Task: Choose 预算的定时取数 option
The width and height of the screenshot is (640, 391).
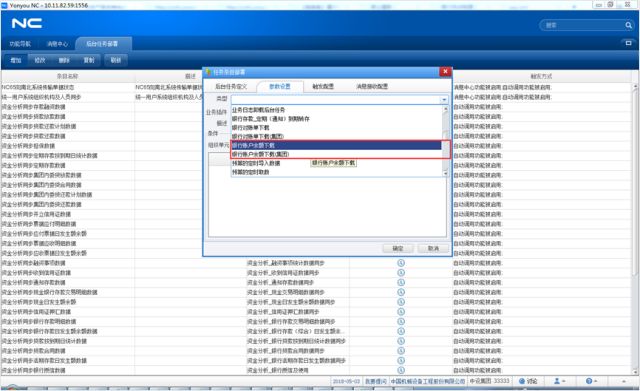Action: pos(250,172)
